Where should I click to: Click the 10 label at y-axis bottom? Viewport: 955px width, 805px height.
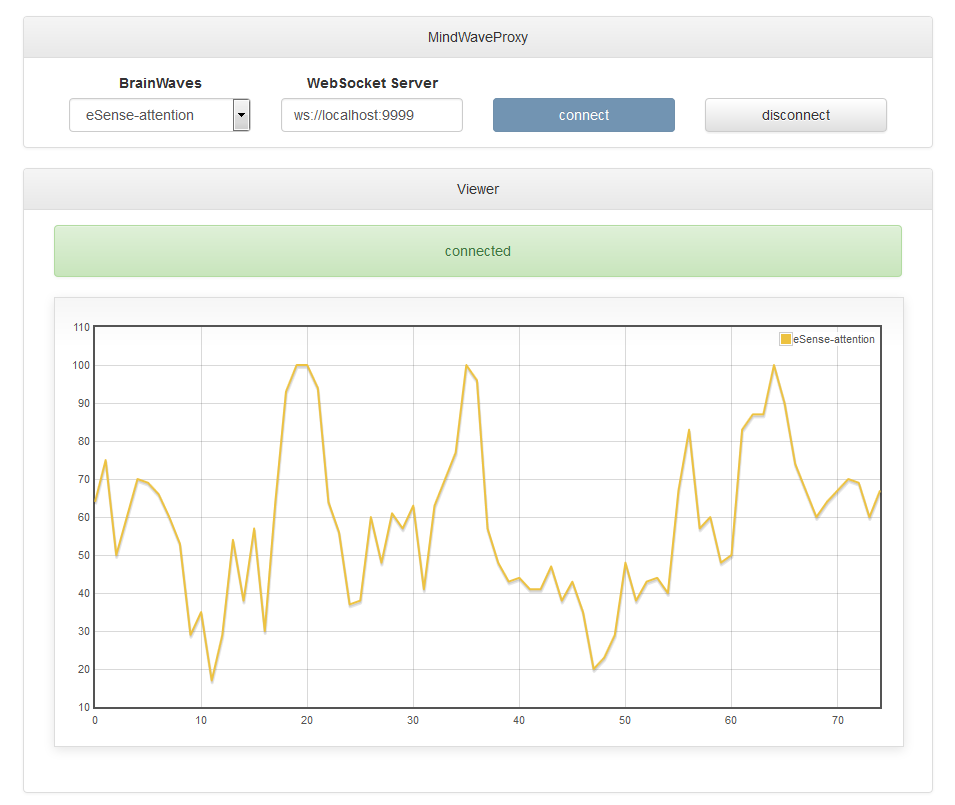84,708
